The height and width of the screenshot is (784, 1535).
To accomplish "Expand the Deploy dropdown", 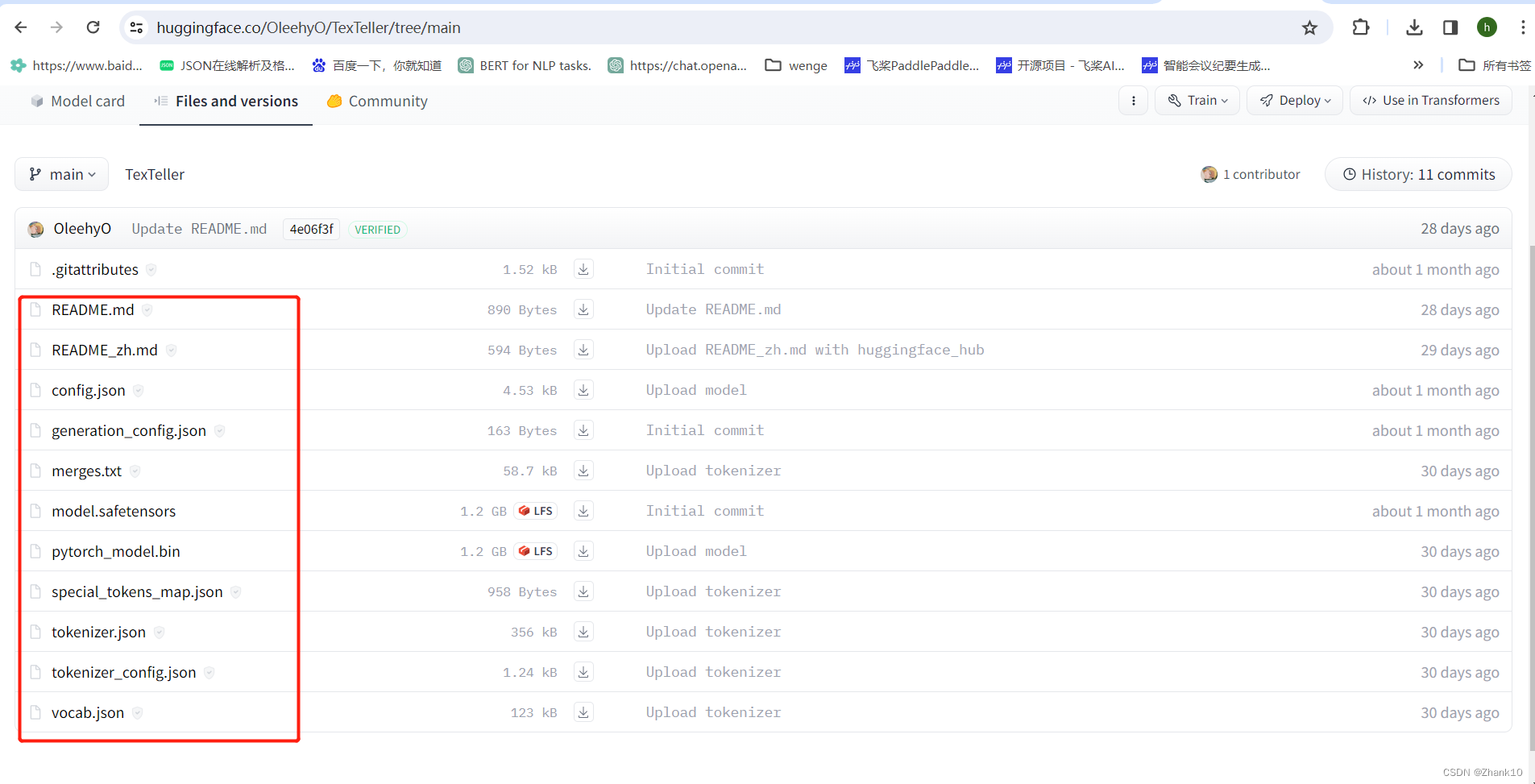I will click(1295, 101).
